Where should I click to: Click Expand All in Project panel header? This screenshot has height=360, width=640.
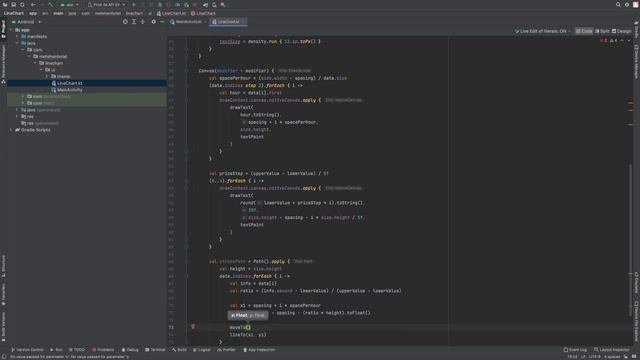tap(134, 22)
